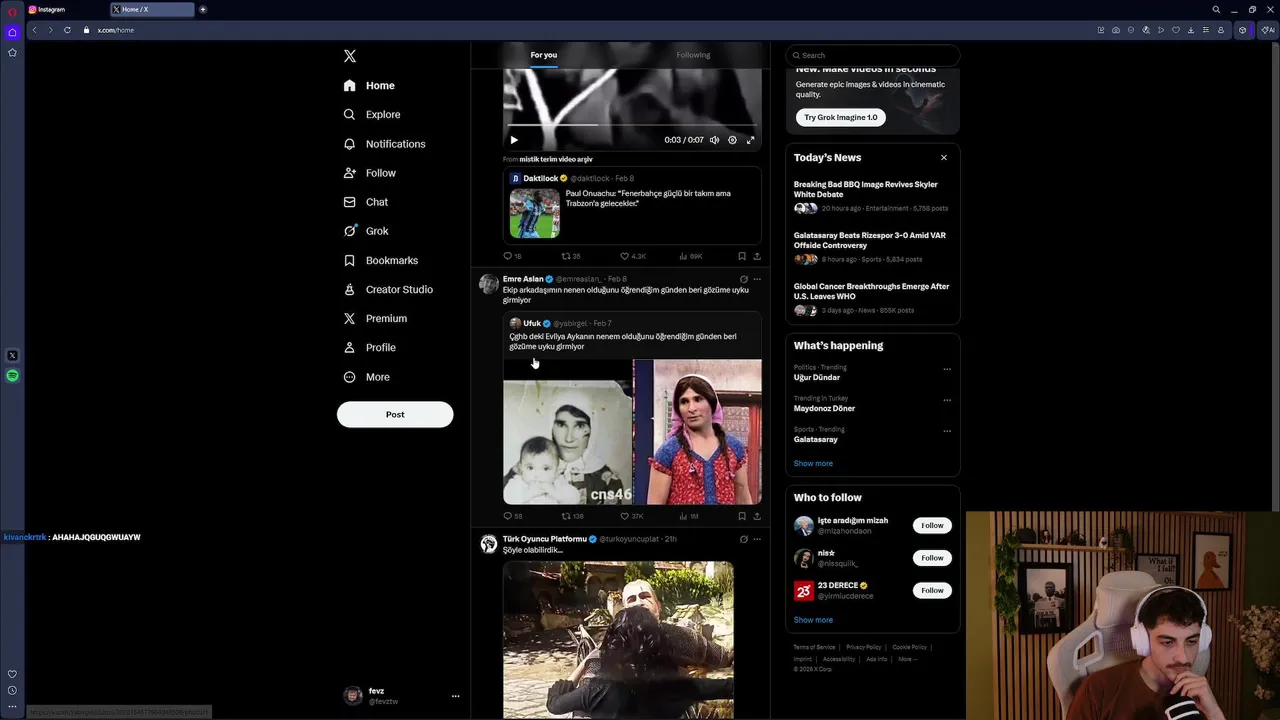
Task: Repost the post with 138 reposts
Action: [x=572, y=516]
